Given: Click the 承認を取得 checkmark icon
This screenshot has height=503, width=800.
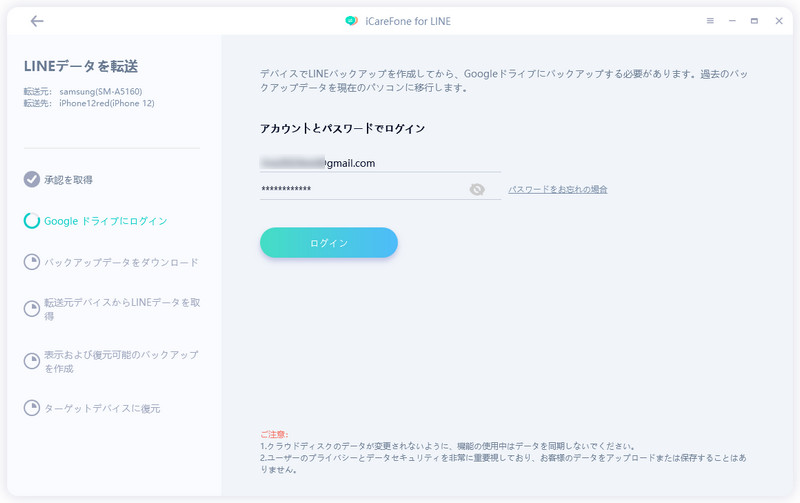Looking at the screenshot, I should pos(32,180).
